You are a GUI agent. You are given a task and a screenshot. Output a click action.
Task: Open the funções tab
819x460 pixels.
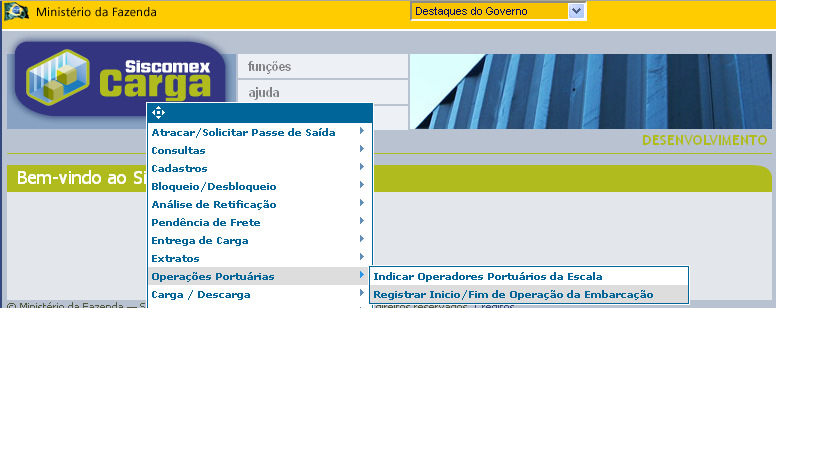(323, 66)
